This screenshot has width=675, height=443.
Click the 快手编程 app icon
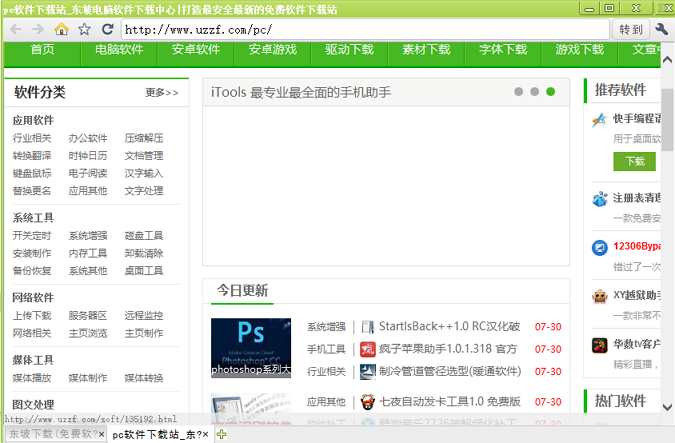click(599, 120)
